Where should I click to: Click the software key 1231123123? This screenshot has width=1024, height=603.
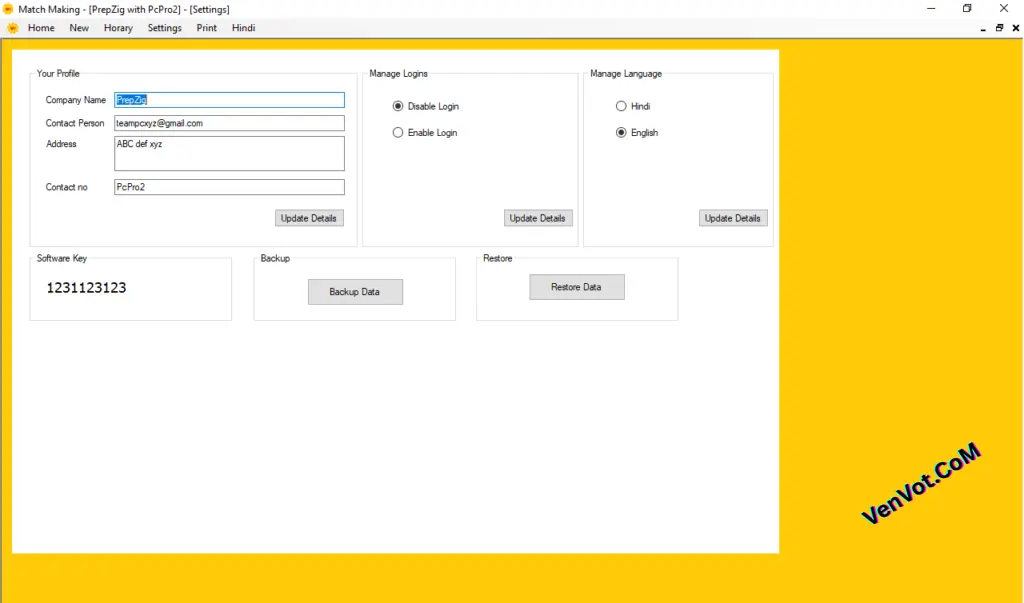(x=86, y=288)
